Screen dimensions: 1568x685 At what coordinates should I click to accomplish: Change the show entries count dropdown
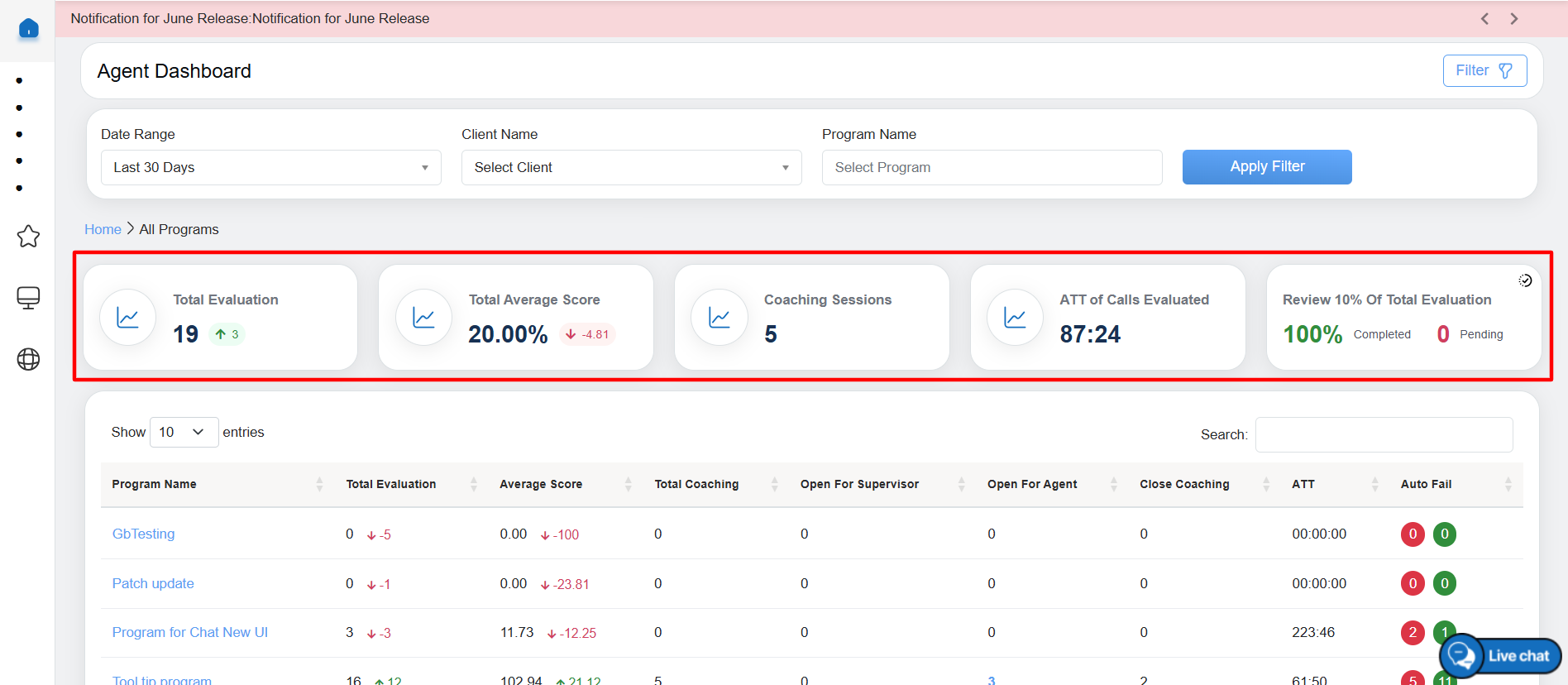click(184, 432)
